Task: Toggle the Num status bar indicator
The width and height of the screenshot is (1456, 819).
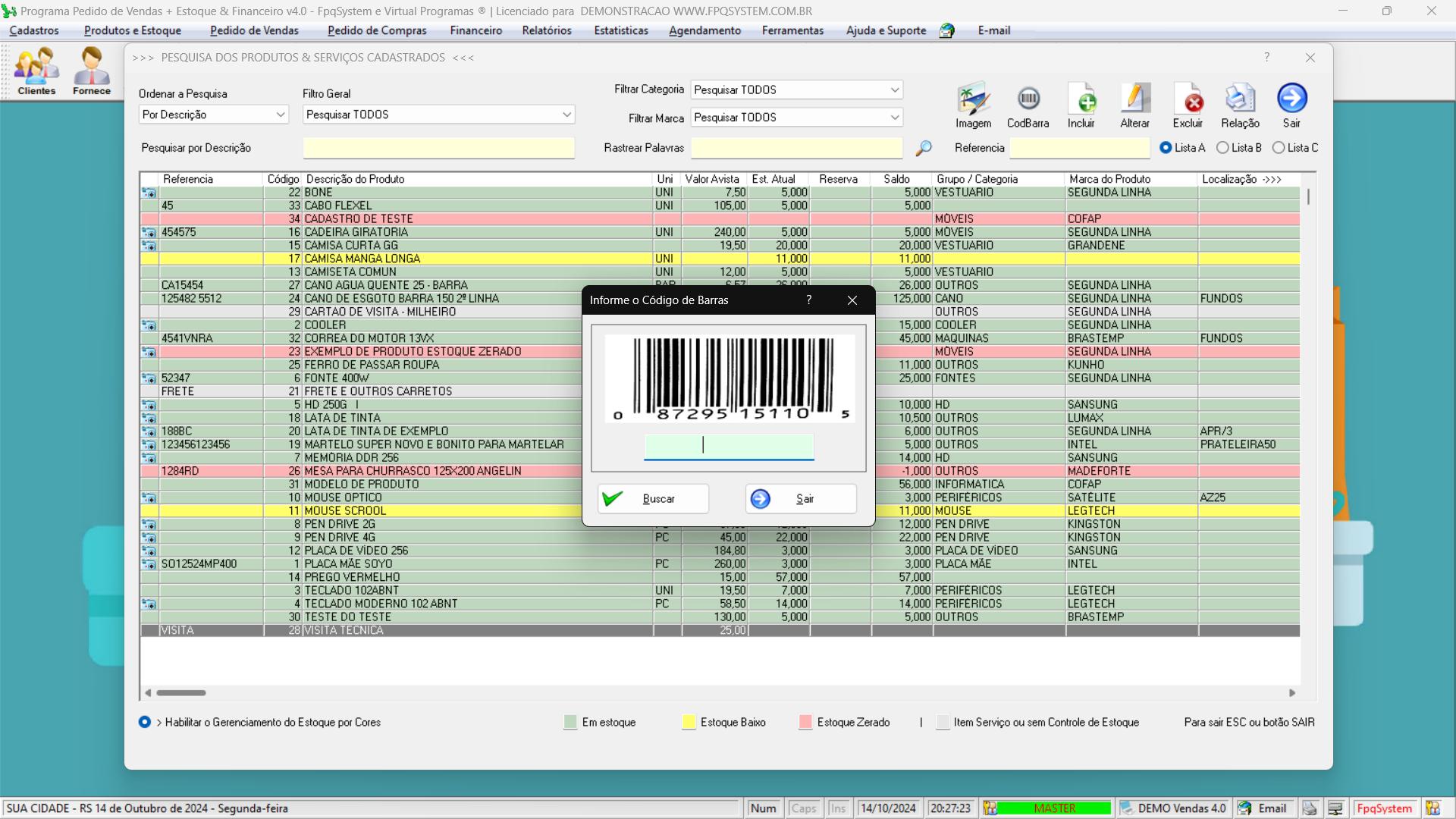Action: click(x=764, y=808)
